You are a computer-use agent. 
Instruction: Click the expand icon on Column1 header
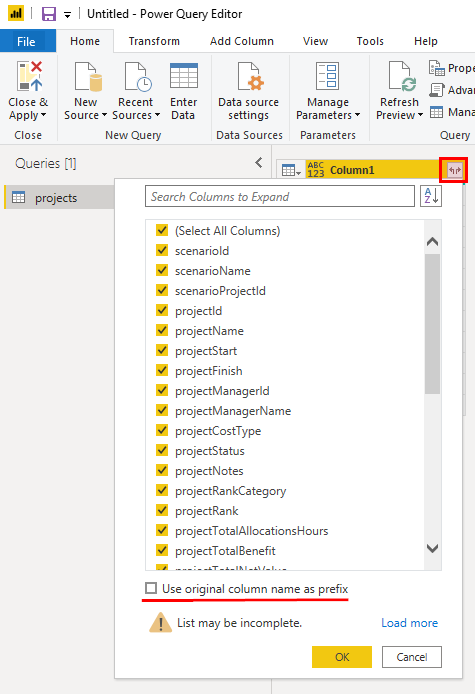(454, 170)
